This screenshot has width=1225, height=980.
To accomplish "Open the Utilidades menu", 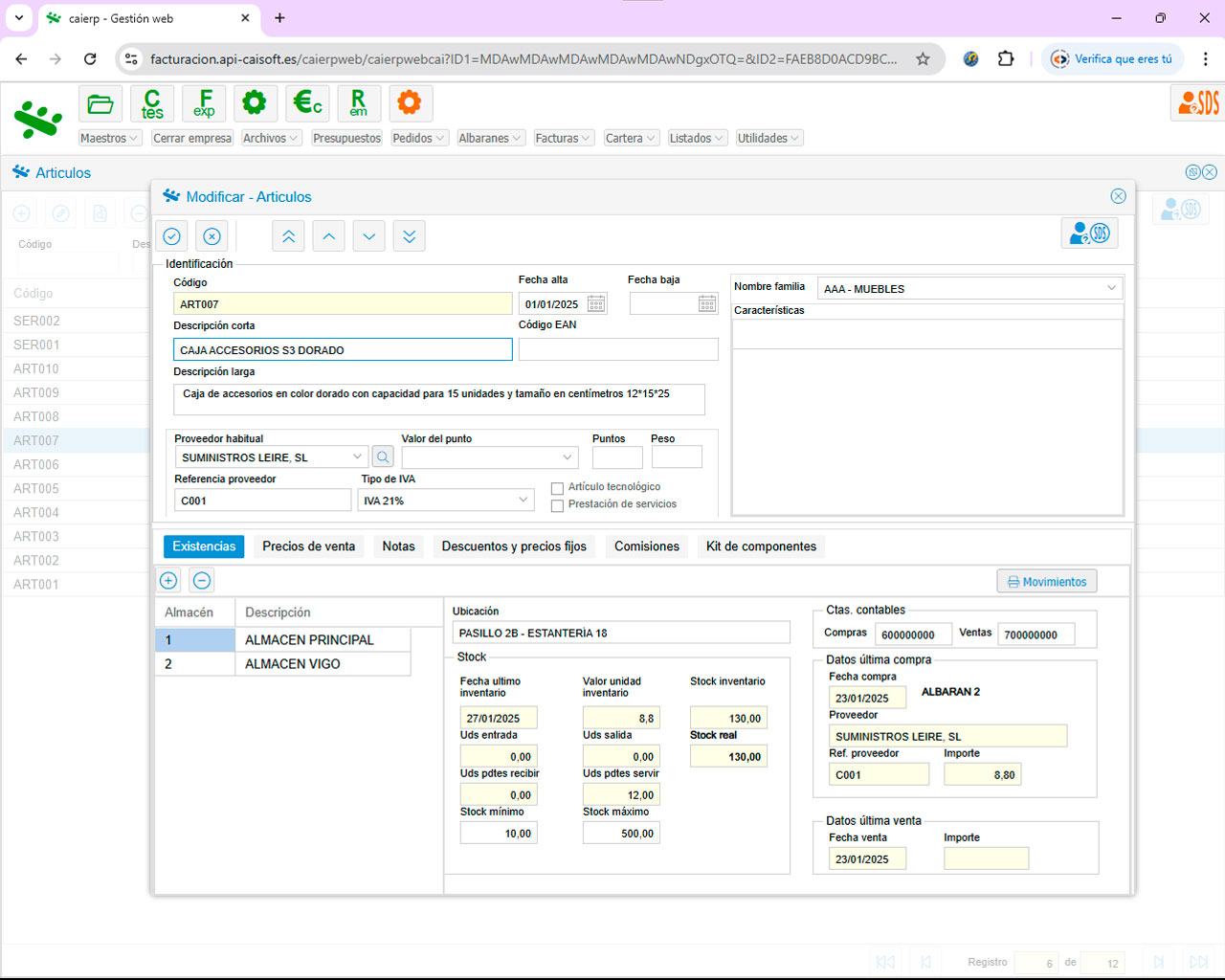I will pyautogui.click(x=769, y=138).
